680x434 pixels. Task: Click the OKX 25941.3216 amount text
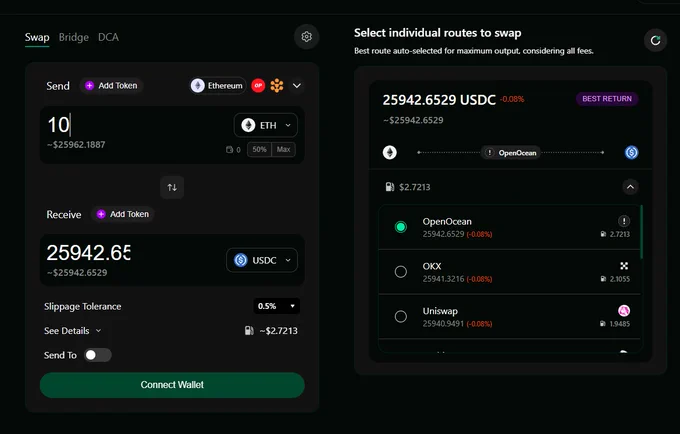[443, 279]
